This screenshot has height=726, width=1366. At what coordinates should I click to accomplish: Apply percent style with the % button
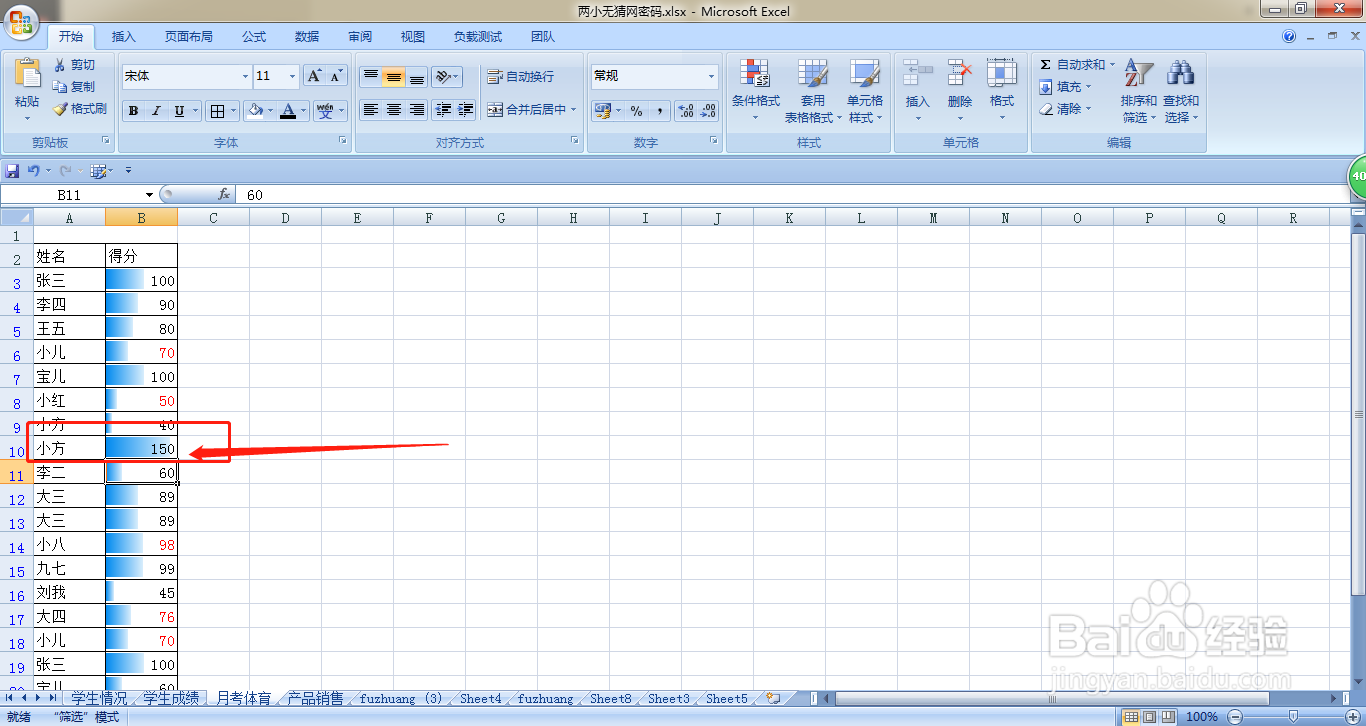click(x=636, y=111)
